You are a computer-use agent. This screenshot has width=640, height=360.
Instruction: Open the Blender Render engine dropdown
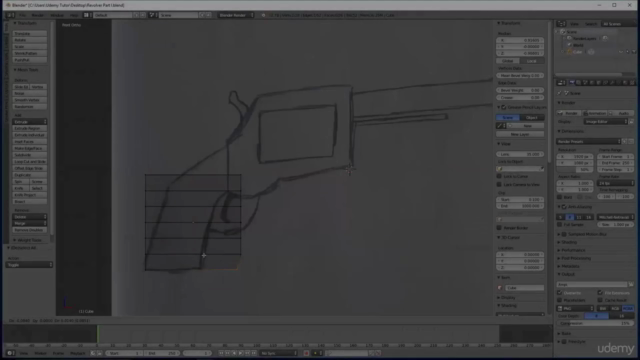point(236,15)
